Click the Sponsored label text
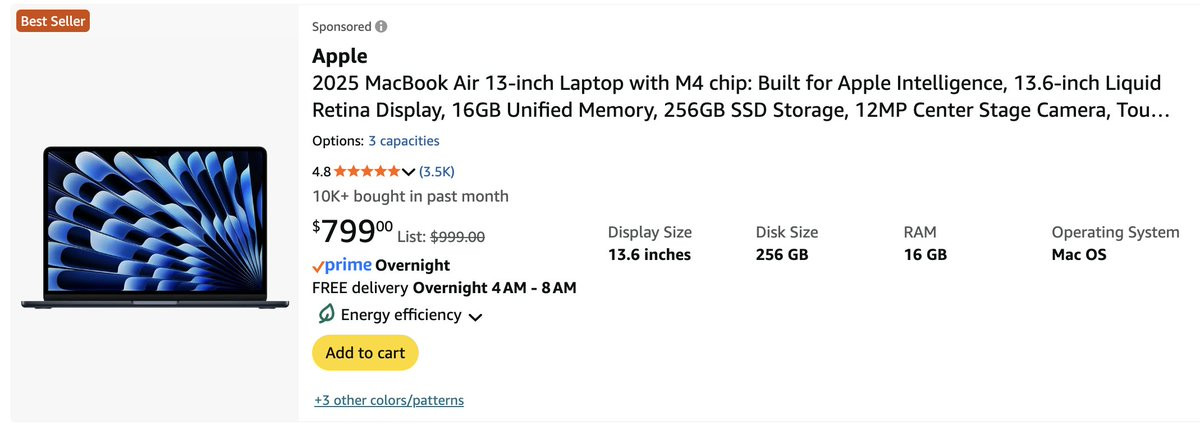1200x429 pixels. click(x=341, y=27)
